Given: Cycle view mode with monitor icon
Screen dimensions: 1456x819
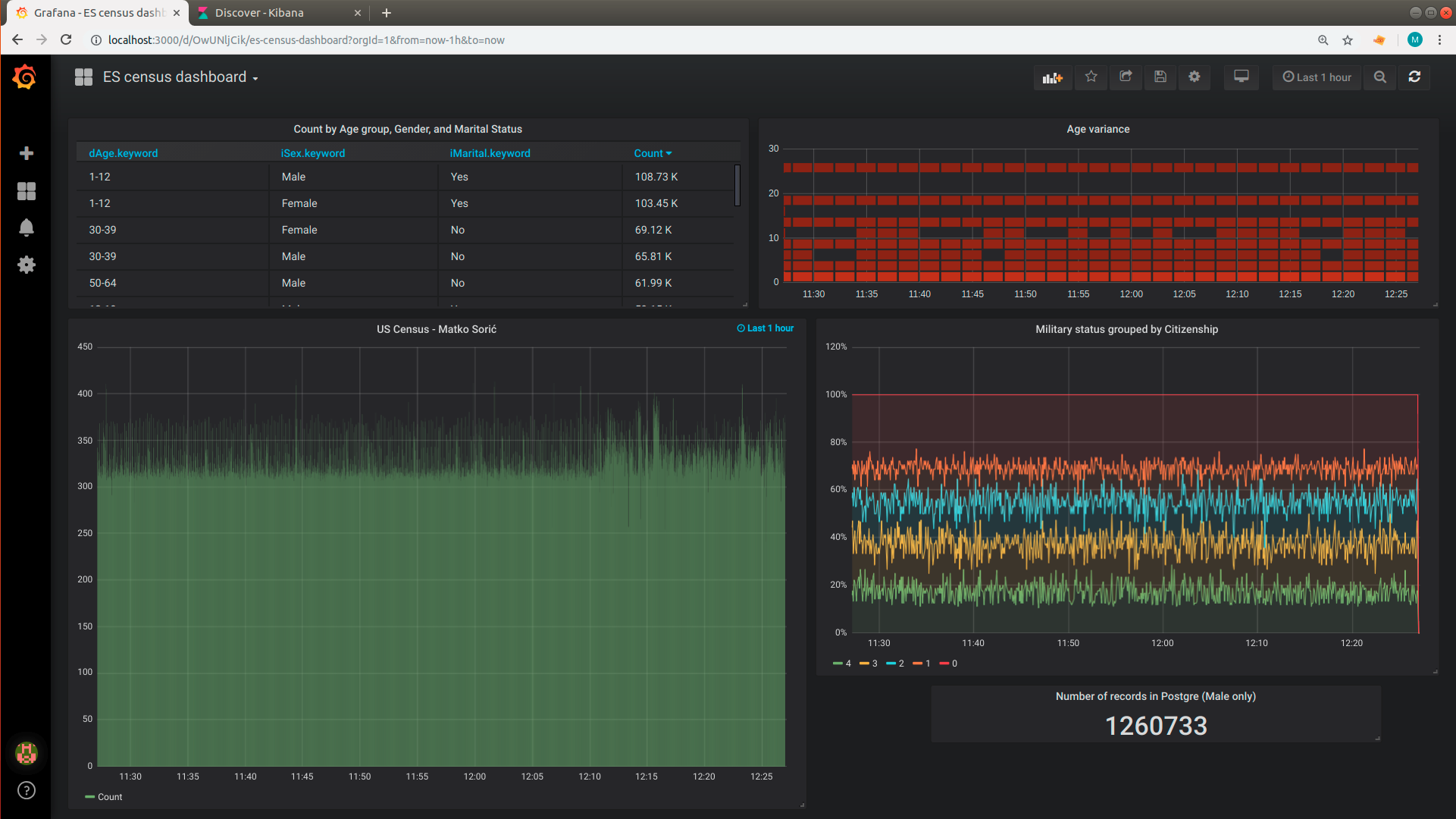Looking at the screenshot, I should (x=1241, y=77).
